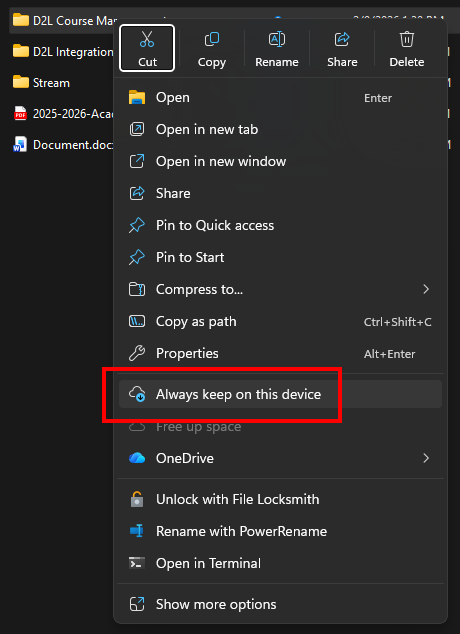Click the D2L Integration folder icon
This screenshot has width=460, height=634.
(21, 51)
